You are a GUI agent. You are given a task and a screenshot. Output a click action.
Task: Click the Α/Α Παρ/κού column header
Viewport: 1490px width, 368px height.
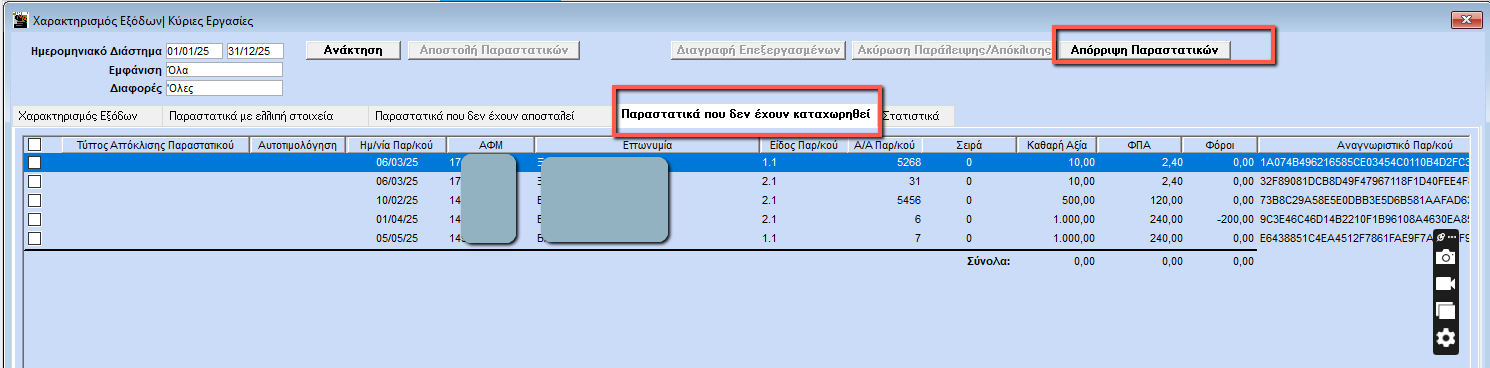click(885, 145)
